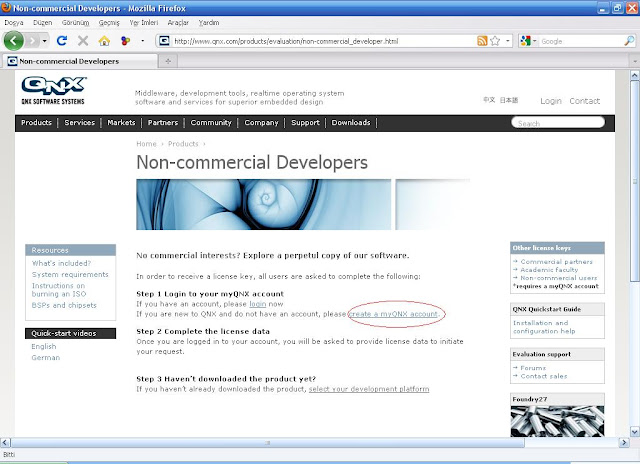Click the horizontal scrollbar right arrow
640x464 pixels.
624,442
